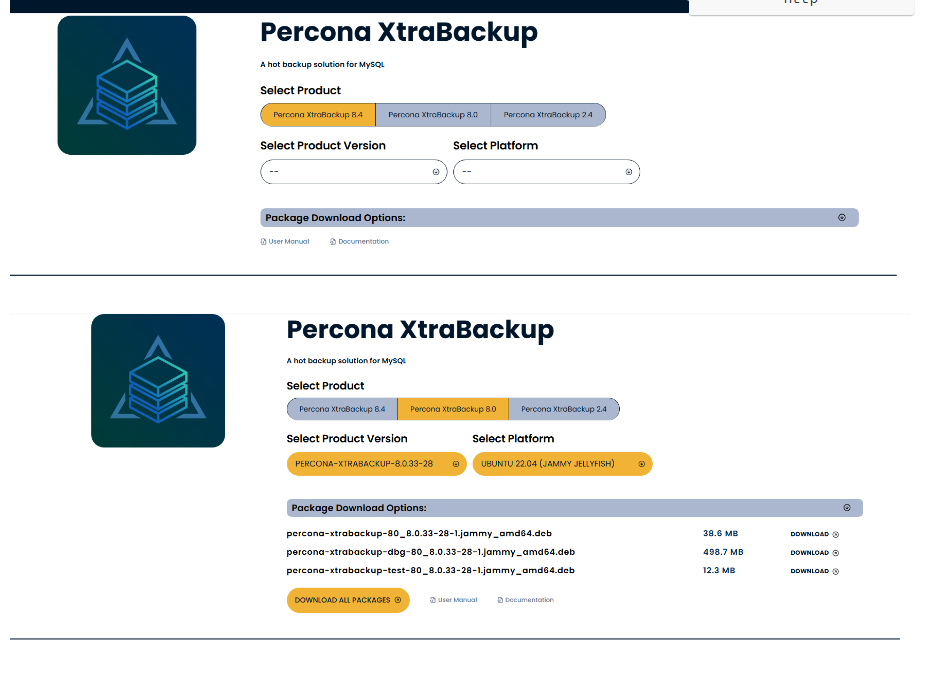Clear UBUNTU 22.04 selection using its x icon
The width and height of the screenshot is (945, 687).
click(x=640, y=464)
